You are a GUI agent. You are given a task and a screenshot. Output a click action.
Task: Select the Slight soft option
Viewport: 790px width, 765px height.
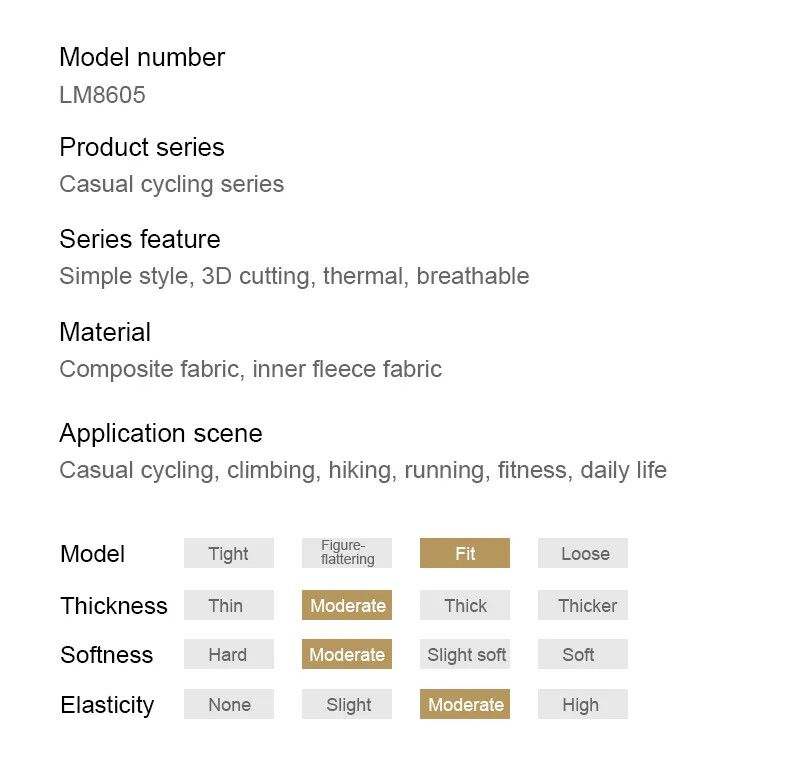click(465, 654)
